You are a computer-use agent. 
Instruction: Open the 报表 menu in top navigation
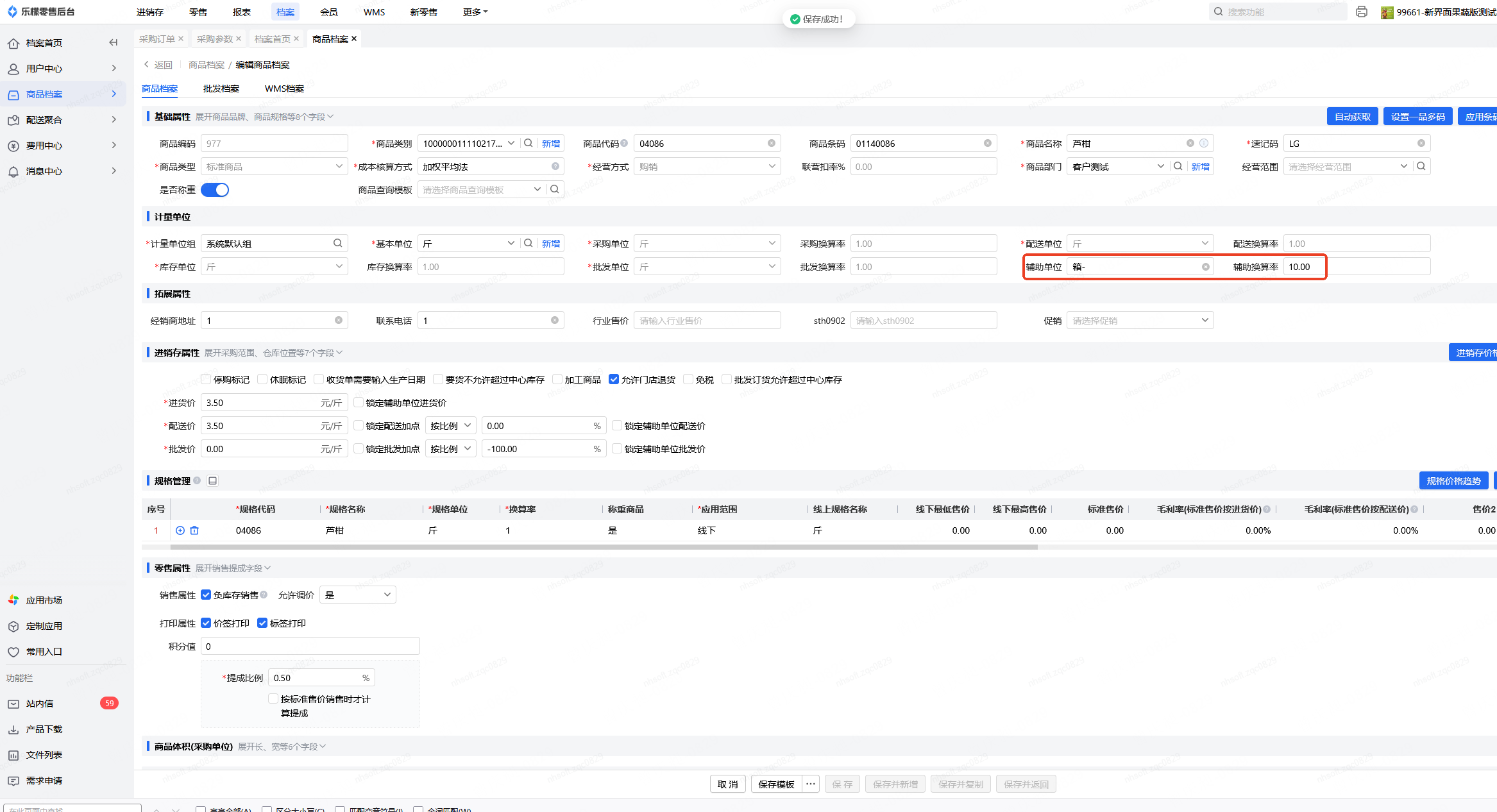pyautogui.click(x=241, y=12)
